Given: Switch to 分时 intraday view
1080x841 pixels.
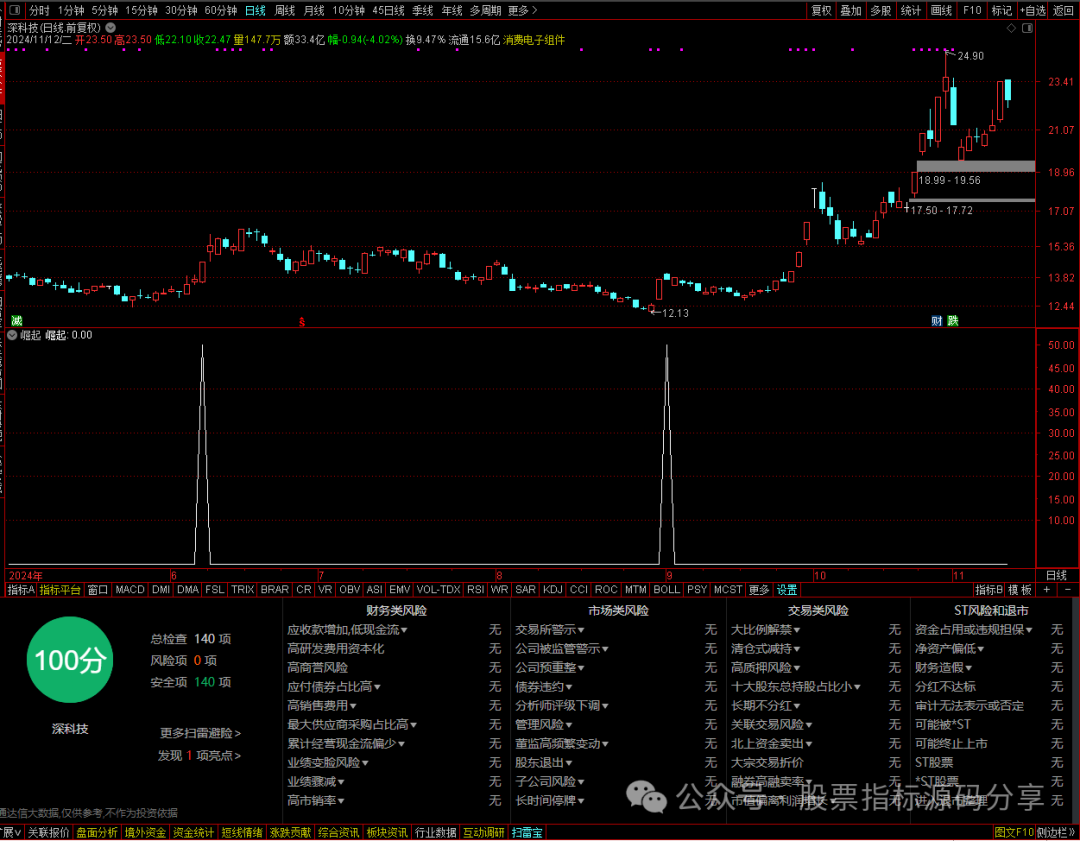Looking at the screenshot, I should tap(39, 10).
